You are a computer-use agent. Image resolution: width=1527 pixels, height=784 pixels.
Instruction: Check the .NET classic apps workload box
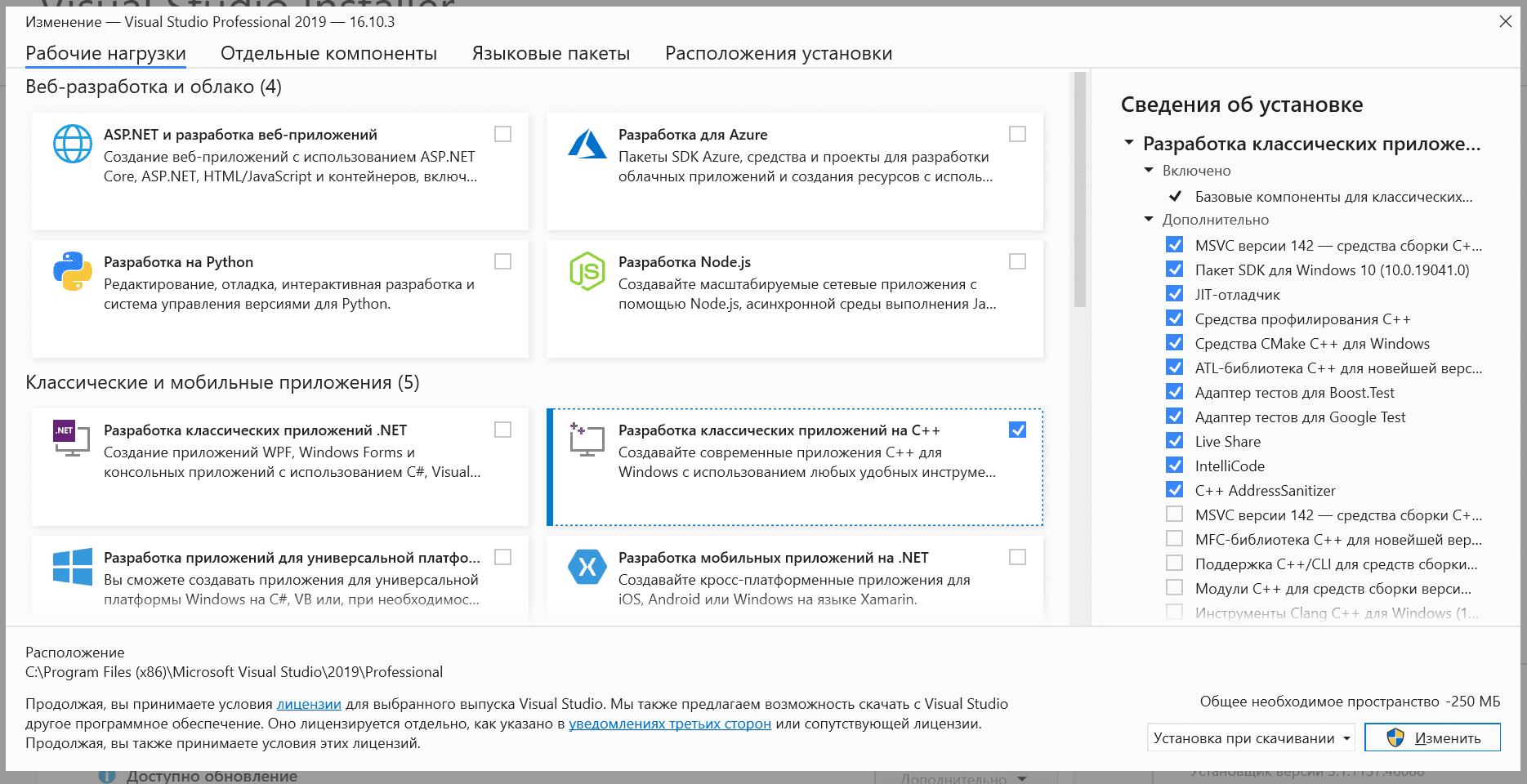pos(503,430)
